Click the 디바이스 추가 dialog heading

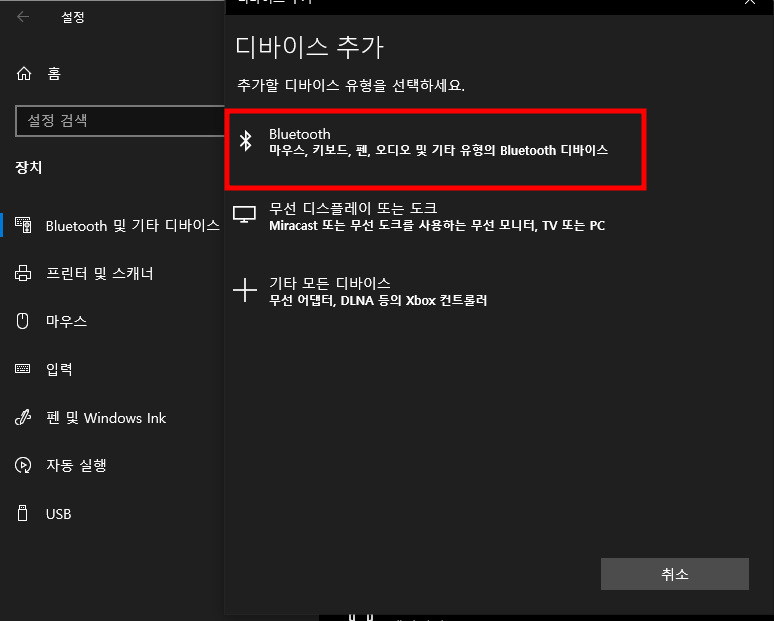[x=309, y=47]
